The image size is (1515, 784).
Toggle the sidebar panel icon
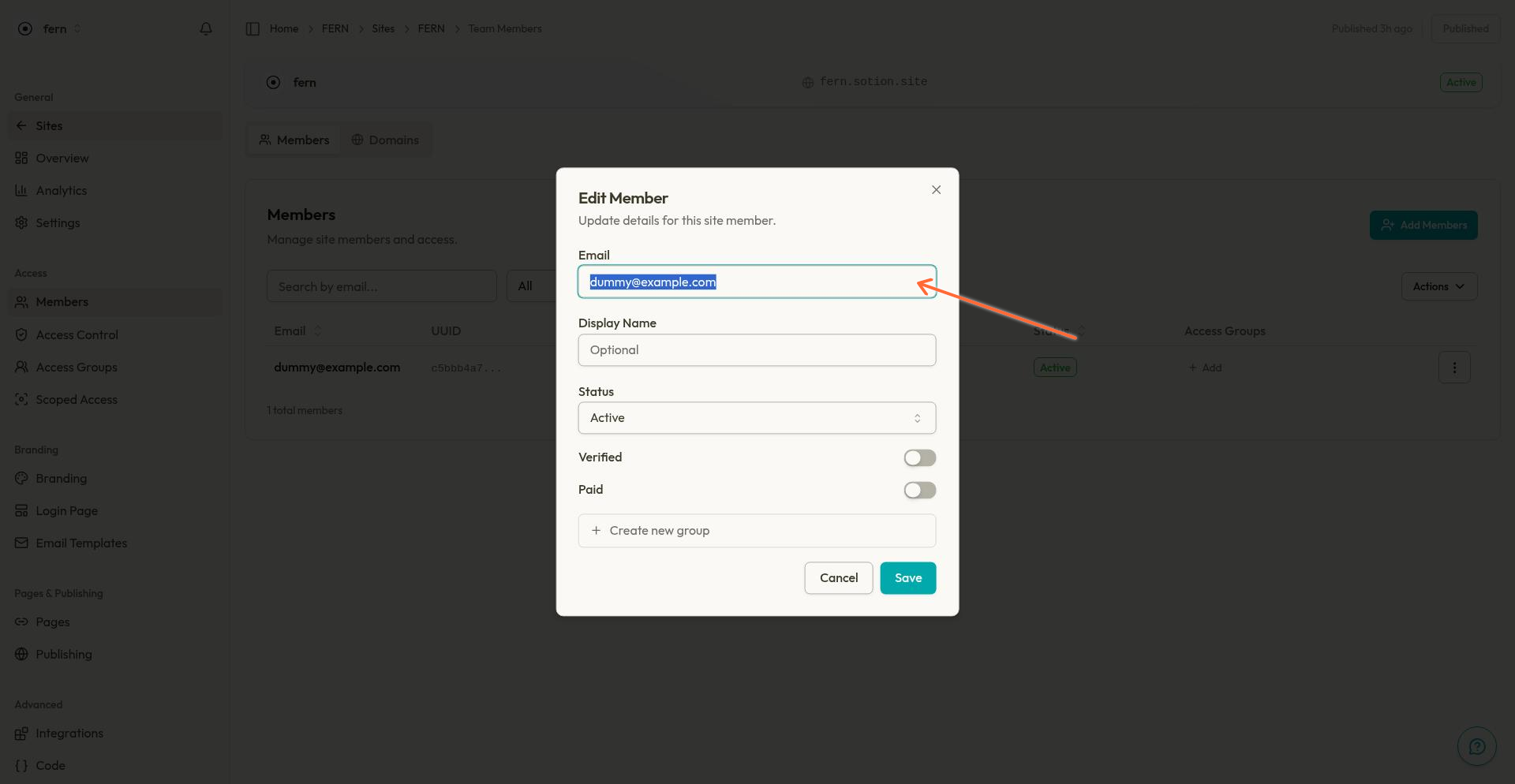(252, 28)
